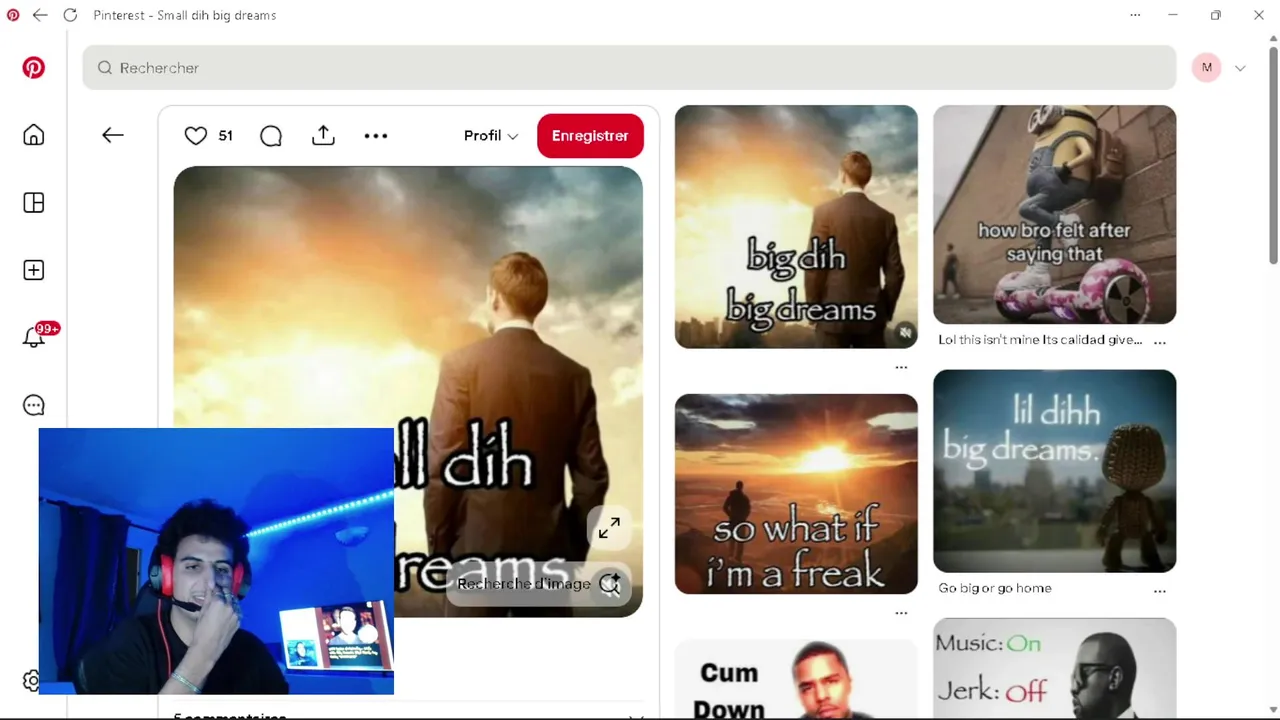This screenshot has width=1280, height=720.
Task: Open the 'big dih big dreams' pin
Action: [x=796, y=227]
